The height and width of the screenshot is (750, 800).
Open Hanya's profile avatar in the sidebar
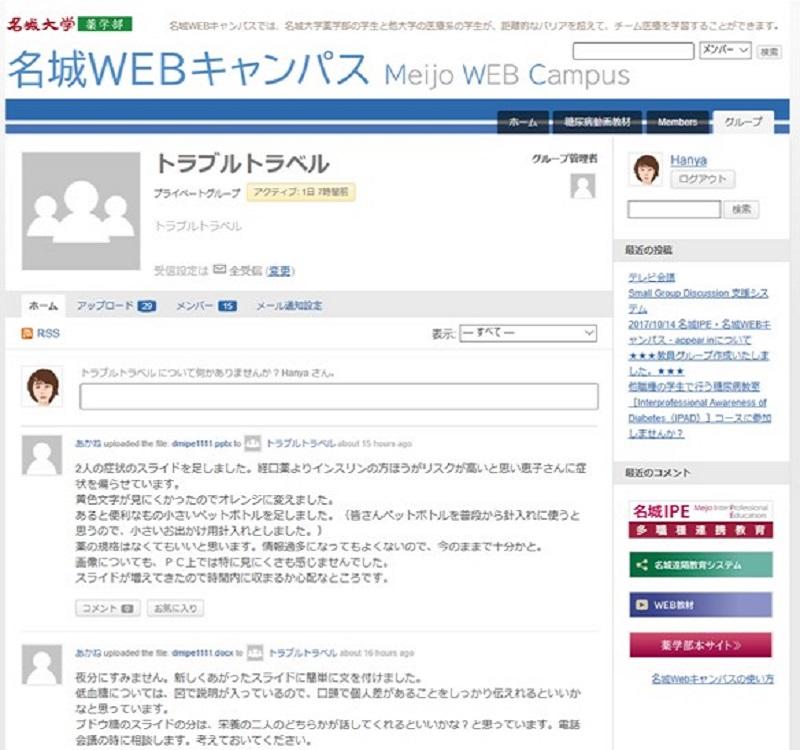coord(646,170)
